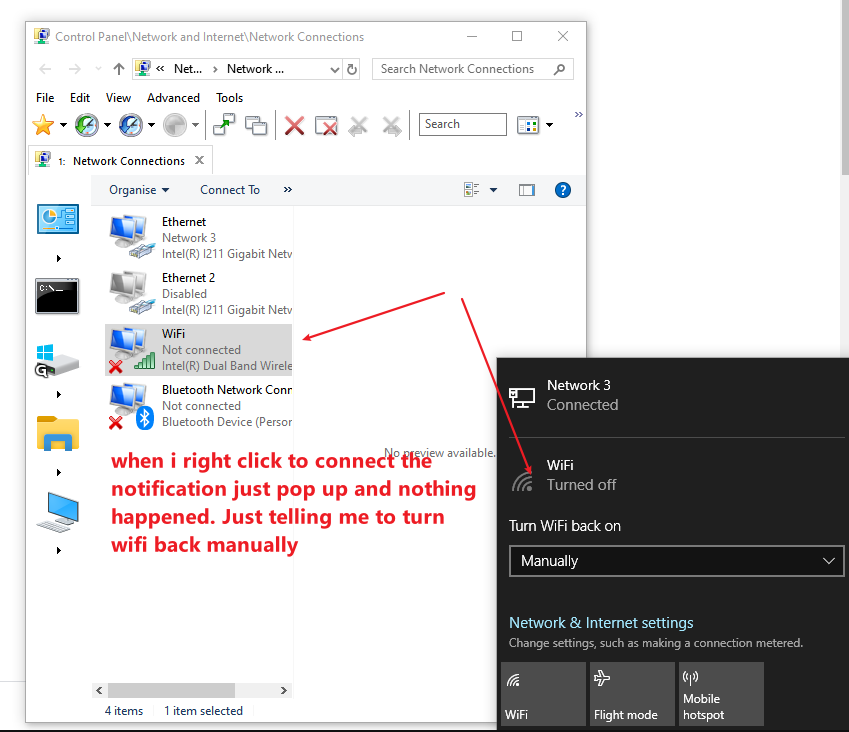Close the Network Connections tab
Screen dimensions: 849x732
pyautogui.click(x=199, y=160)
